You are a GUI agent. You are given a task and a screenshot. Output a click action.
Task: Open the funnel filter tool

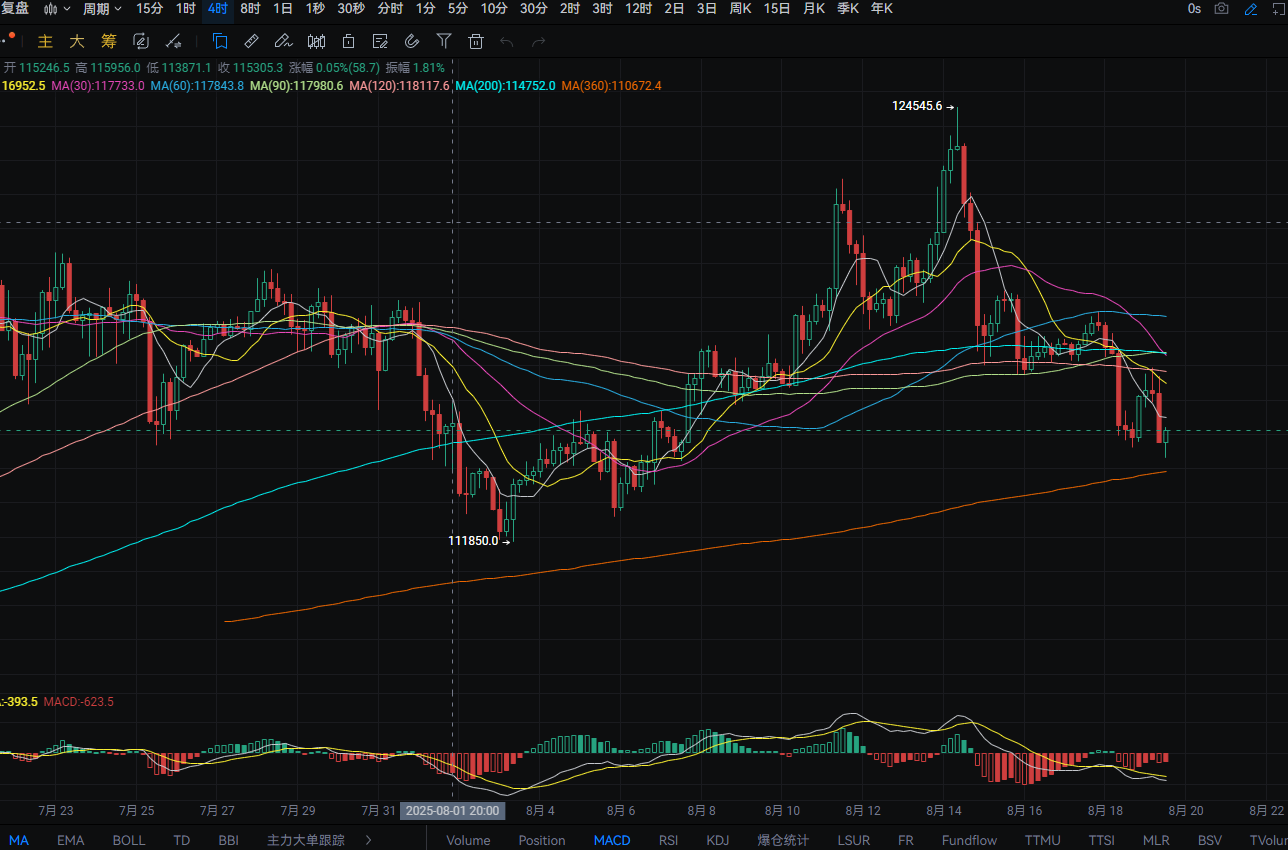pos(444,41)
